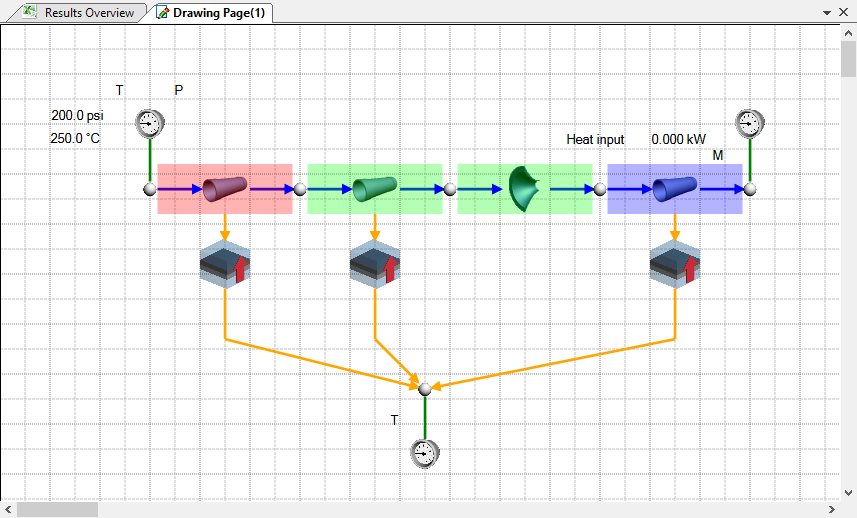
Task: Select the Drawing Page(1) tab
Action: [x=210, y=13]
